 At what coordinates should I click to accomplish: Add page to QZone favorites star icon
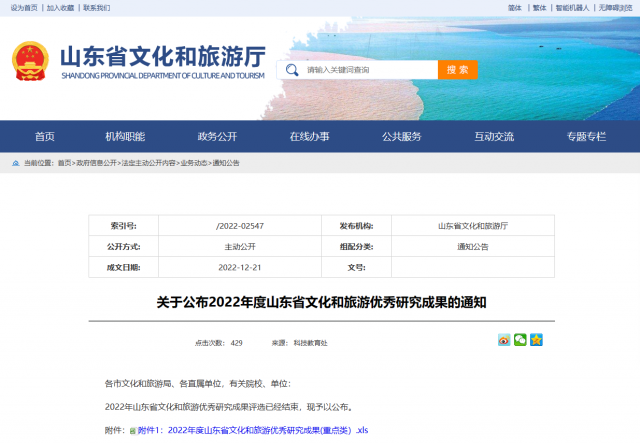(x=536, y=340)
